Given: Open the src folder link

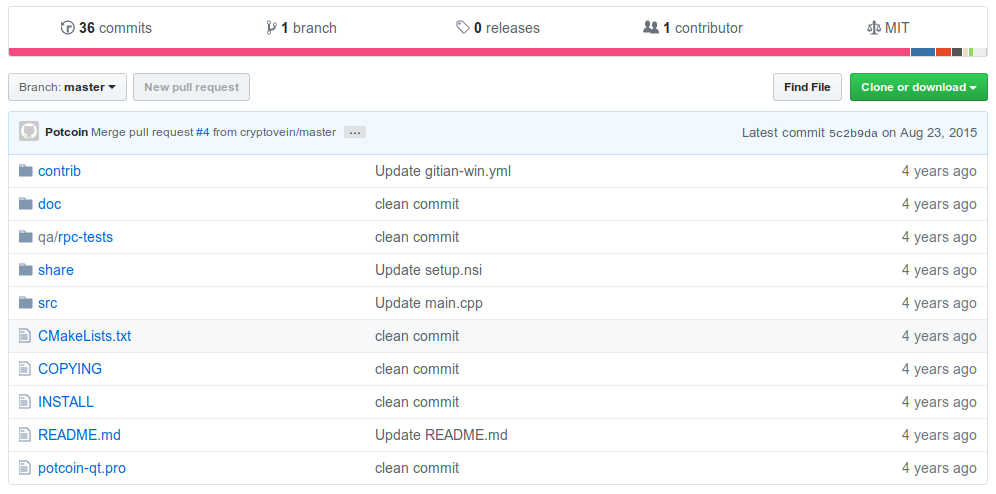Looking at the screenshot, I should click(48, 303).
